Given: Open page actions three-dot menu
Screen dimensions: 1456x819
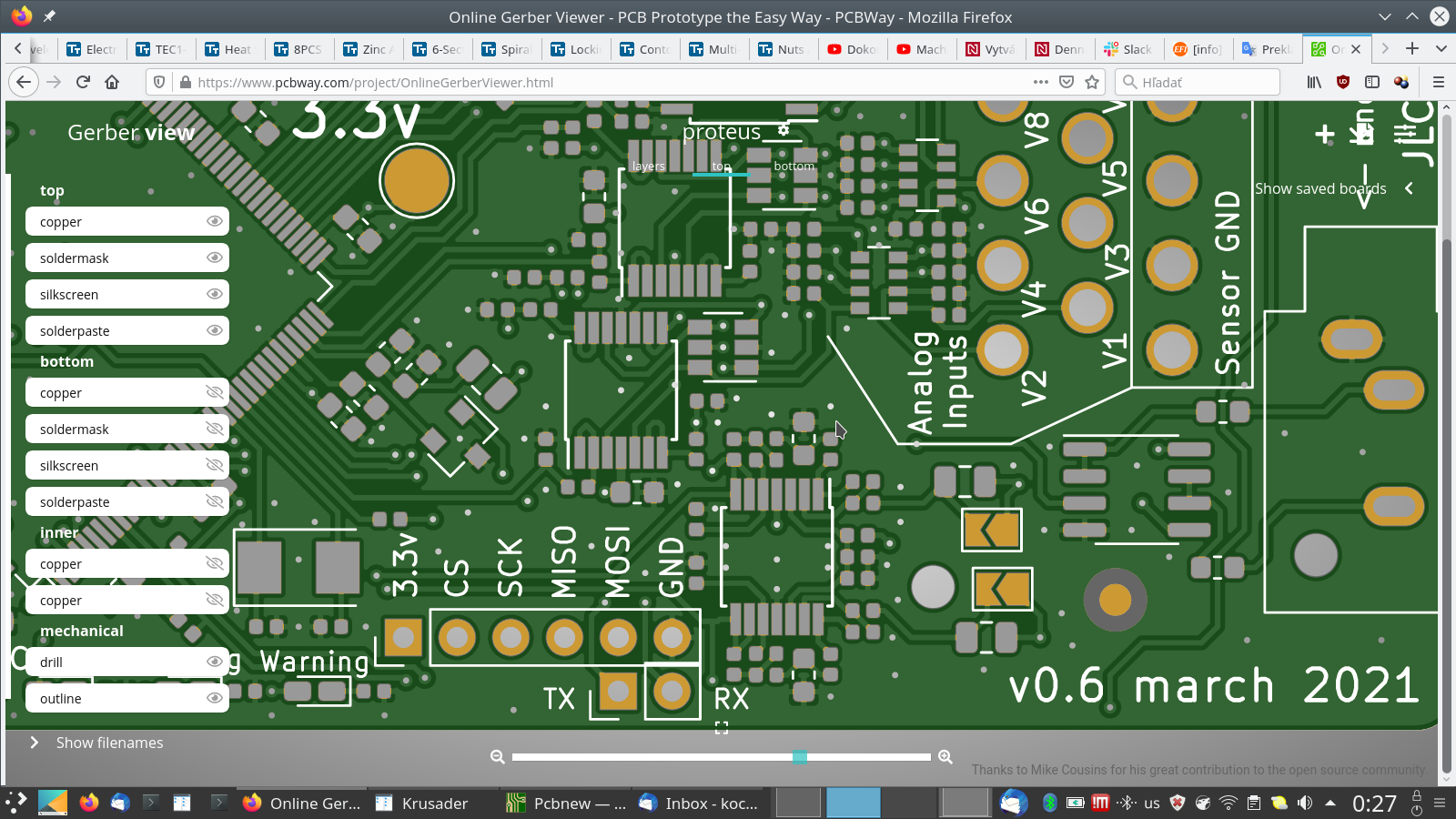Looking at the screenshot, I should [x=1041, y=82].
